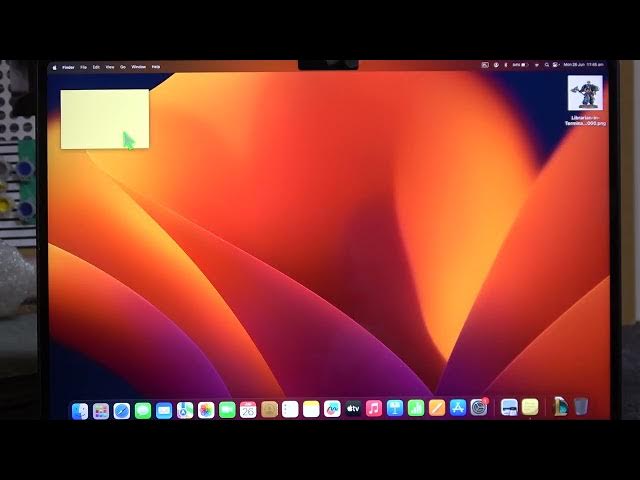
Task: Open the Mail app in dock
Action: click(164, 409)
